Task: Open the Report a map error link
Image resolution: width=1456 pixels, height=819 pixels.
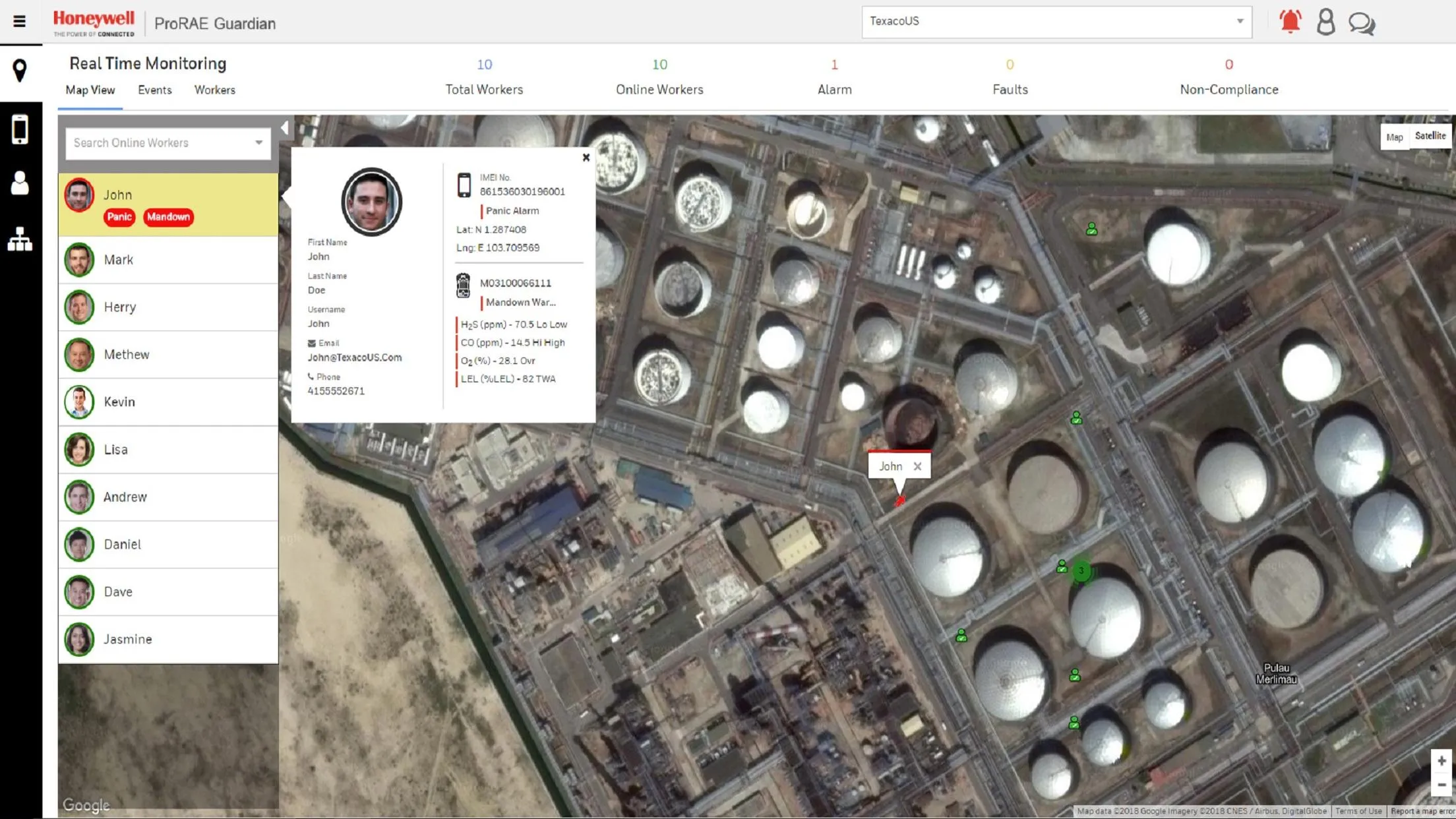Action: point(1422,812)
